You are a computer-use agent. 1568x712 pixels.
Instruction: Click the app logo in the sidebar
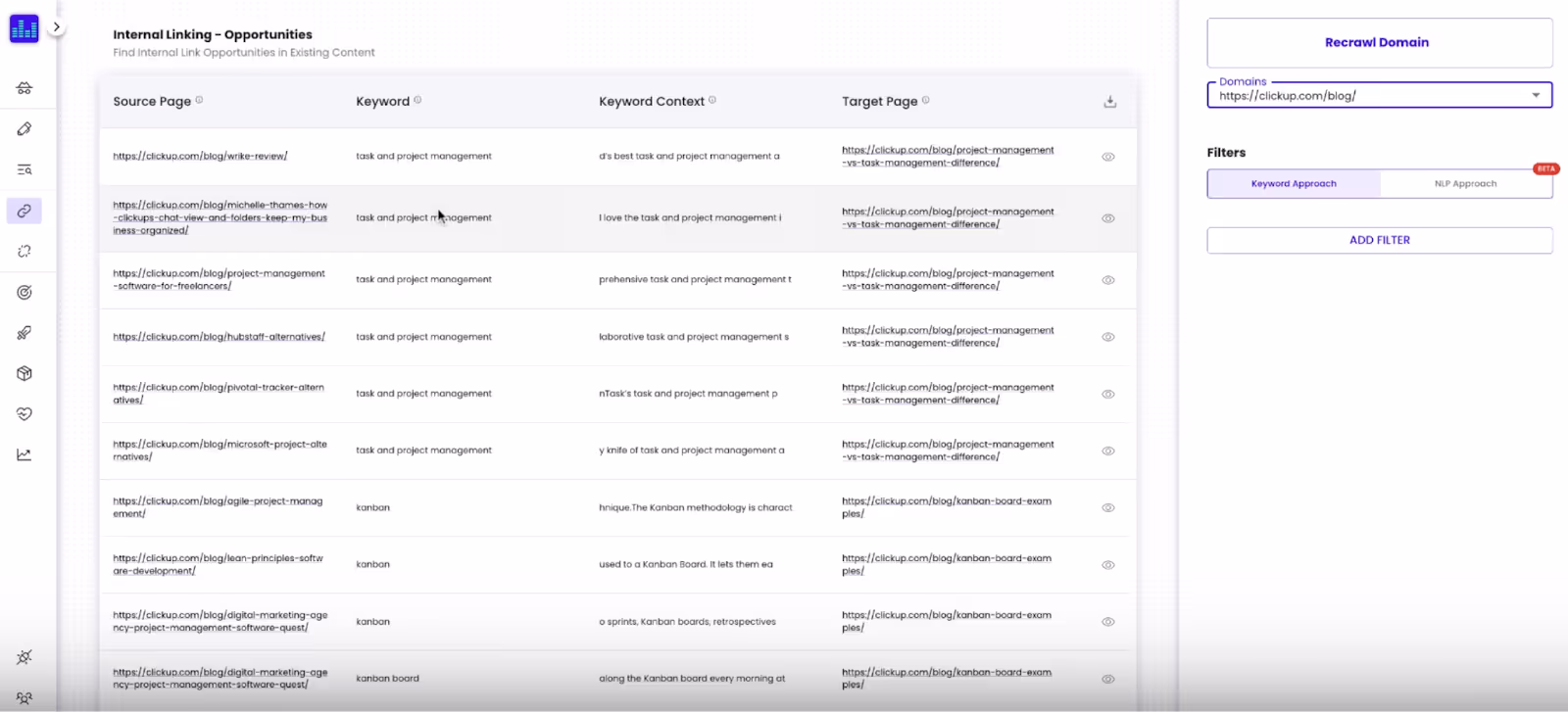24,28
